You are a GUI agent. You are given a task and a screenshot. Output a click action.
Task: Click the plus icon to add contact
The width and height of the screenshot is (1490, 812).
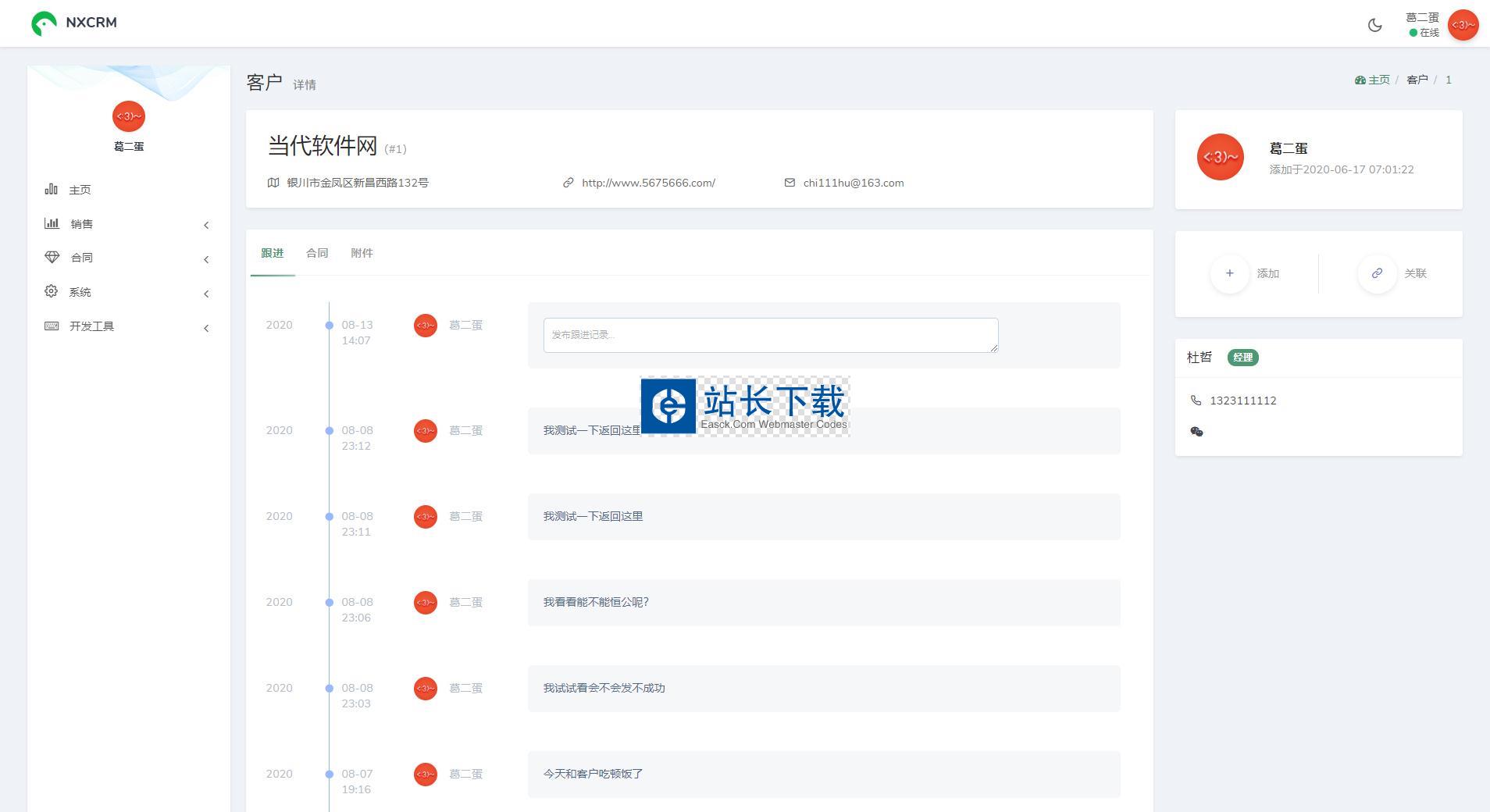click(x=1229, y=273)
